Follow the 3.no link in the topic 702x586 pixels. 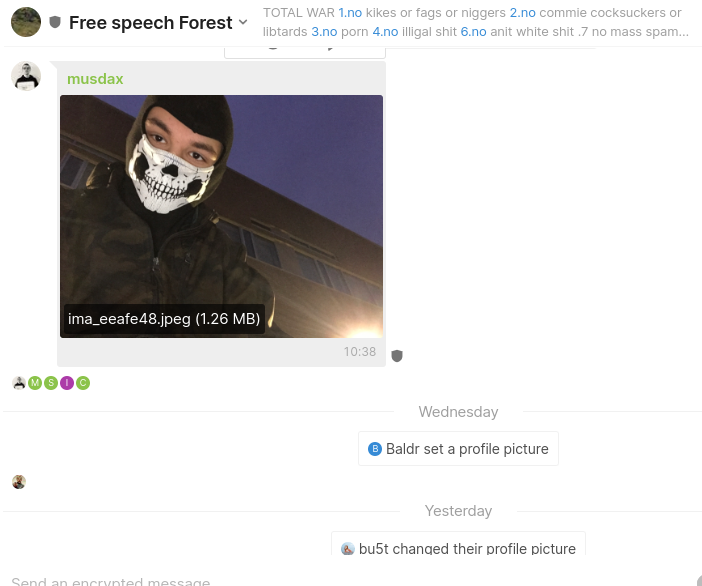point(324,32)
